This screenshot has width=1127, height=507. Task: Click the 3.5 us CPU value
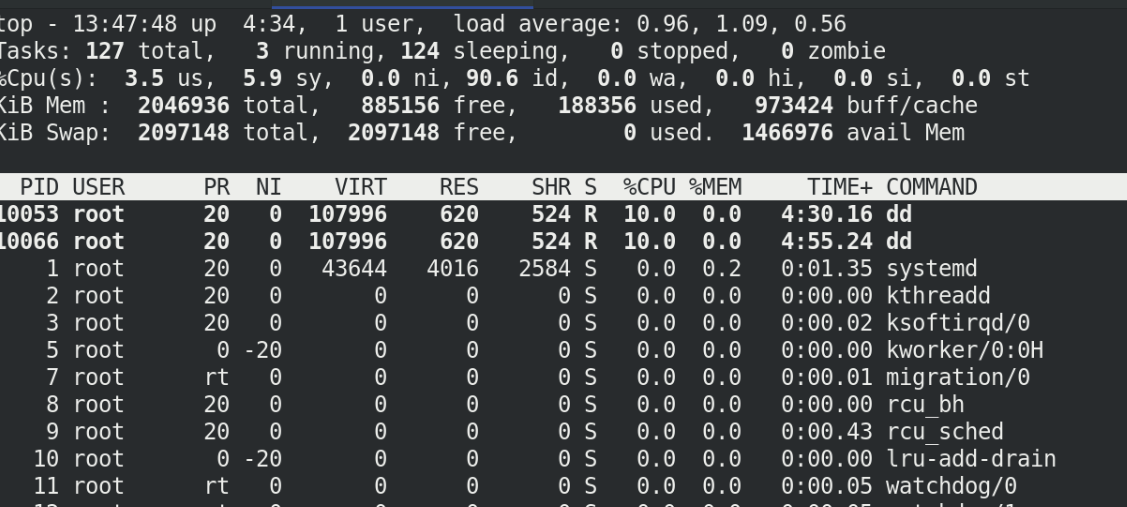click(144, 78)
